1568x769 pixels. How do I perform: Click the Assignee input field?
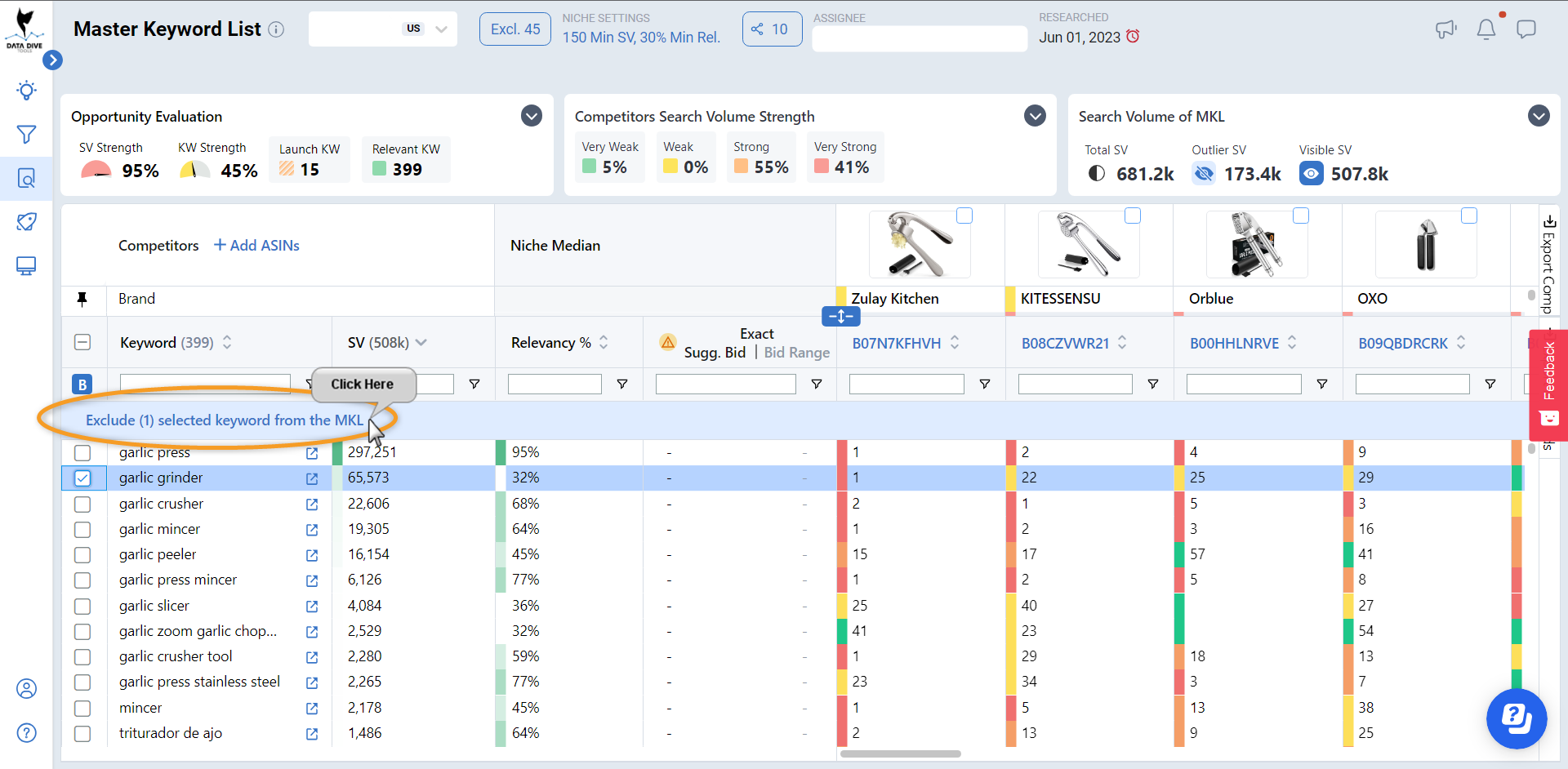click(x=920, y=38)
